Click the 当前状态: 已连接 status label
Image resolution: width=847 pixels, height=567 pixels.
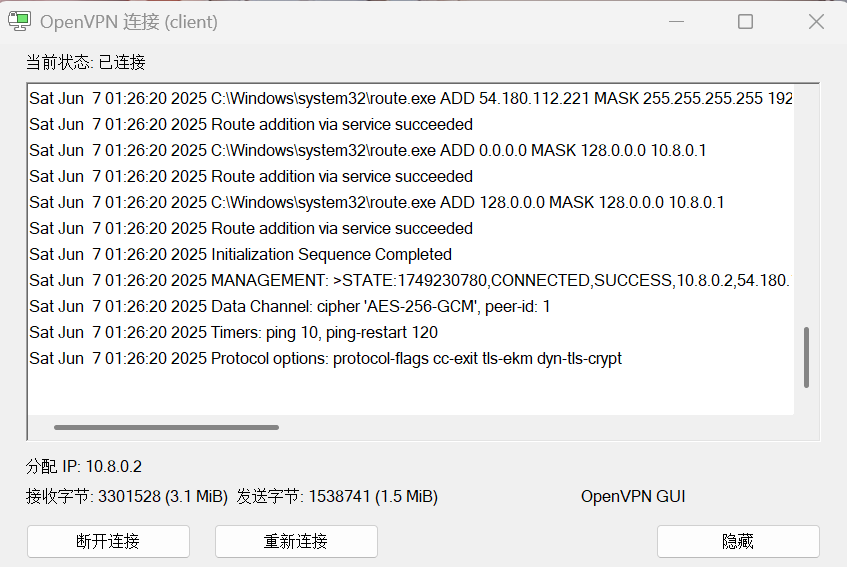85,62
